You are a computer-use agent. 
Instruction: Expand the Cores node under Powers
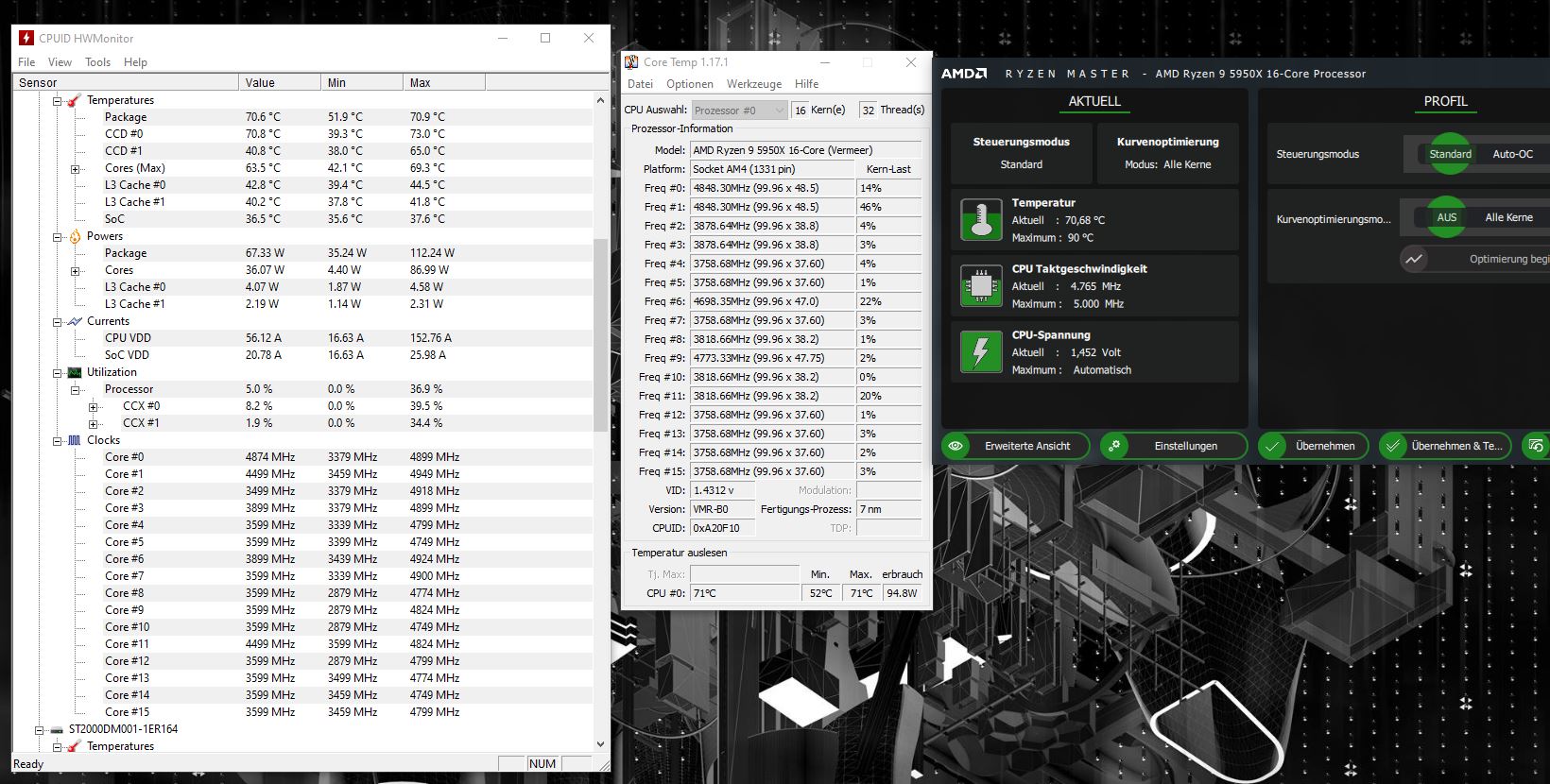point(75,270)
